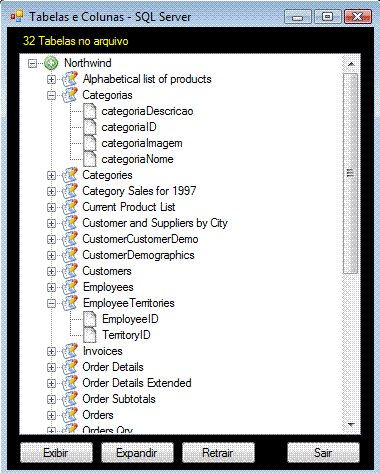Click the Sair button to exit
Viewport: 380px width, 473px height.
coord(323,453)
